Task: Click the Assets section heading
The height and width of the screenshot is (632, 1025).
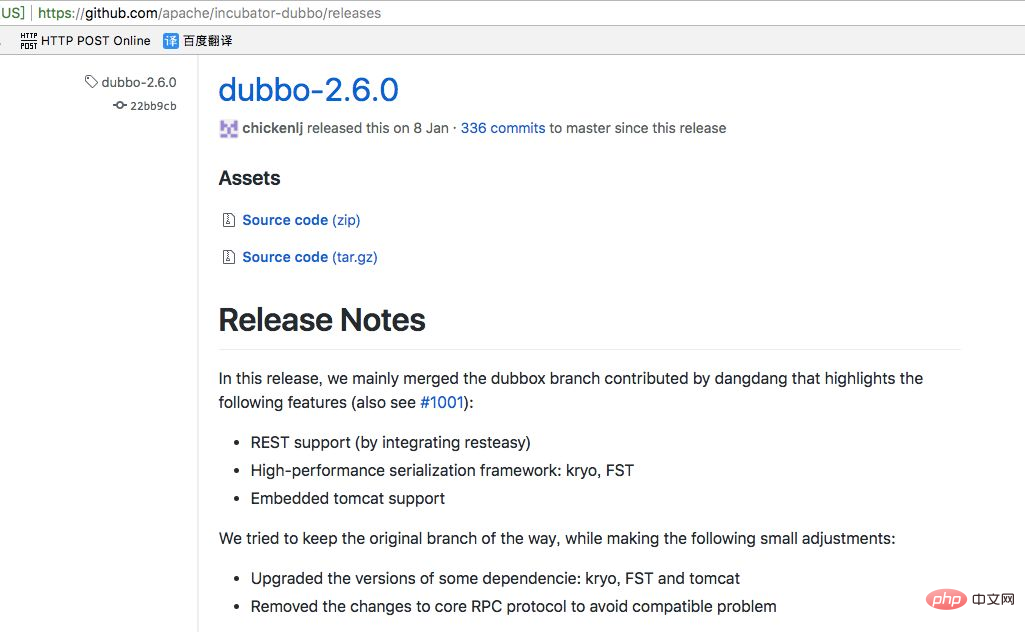Action: [x=249, y=178]
